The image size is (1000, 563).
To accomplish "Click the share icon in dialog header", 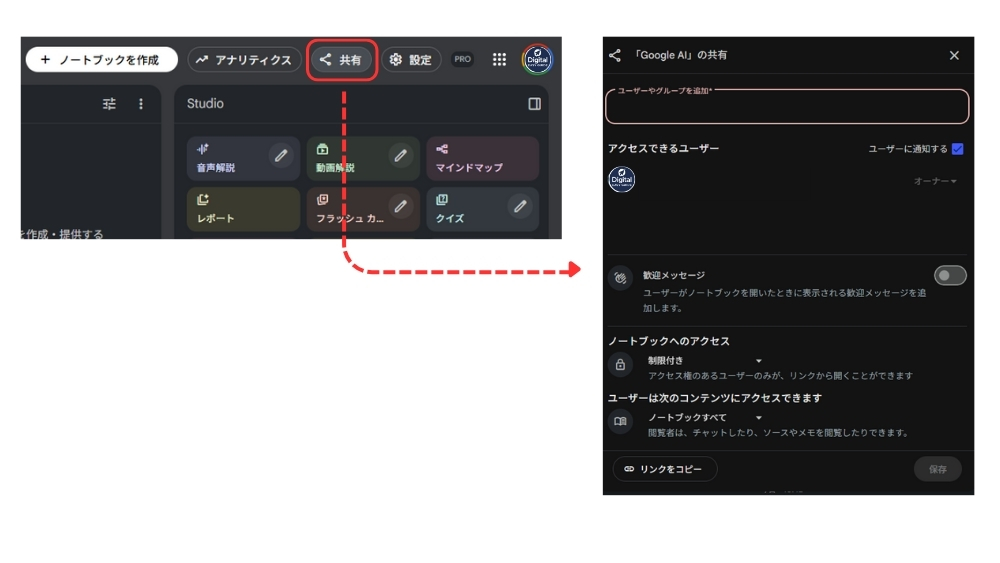I will coord(615,55).
